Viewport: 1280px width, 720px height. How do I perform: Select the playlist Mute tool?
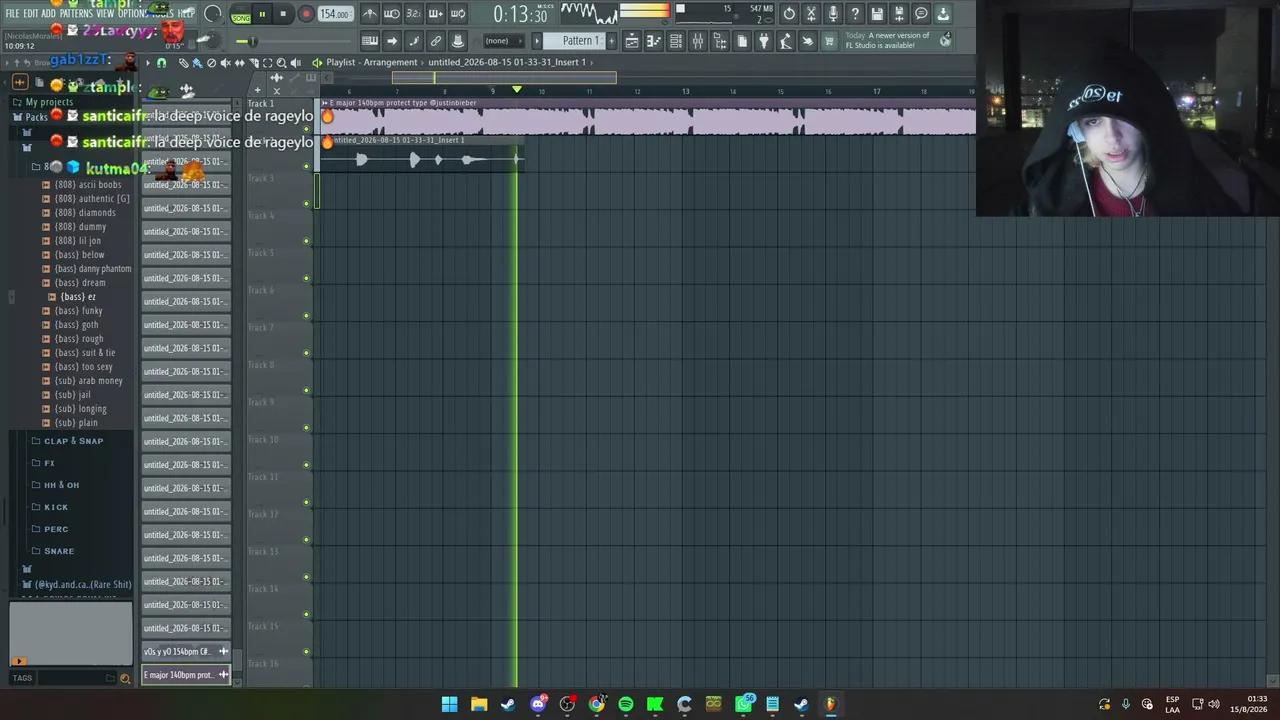pyautogui.click(x=225, y=63)
